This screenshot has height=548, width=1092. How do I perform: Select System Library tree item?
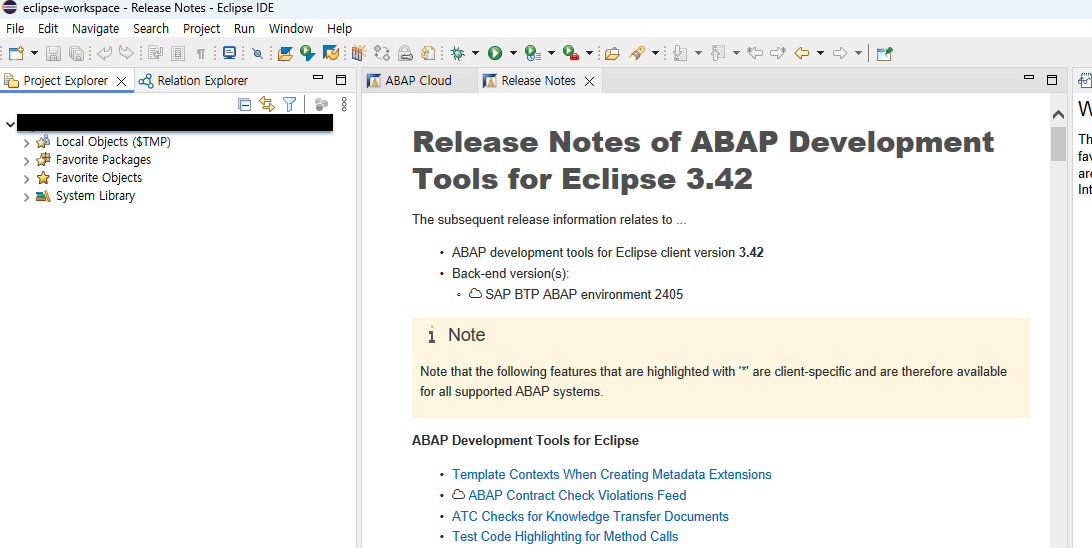point(95,196)
